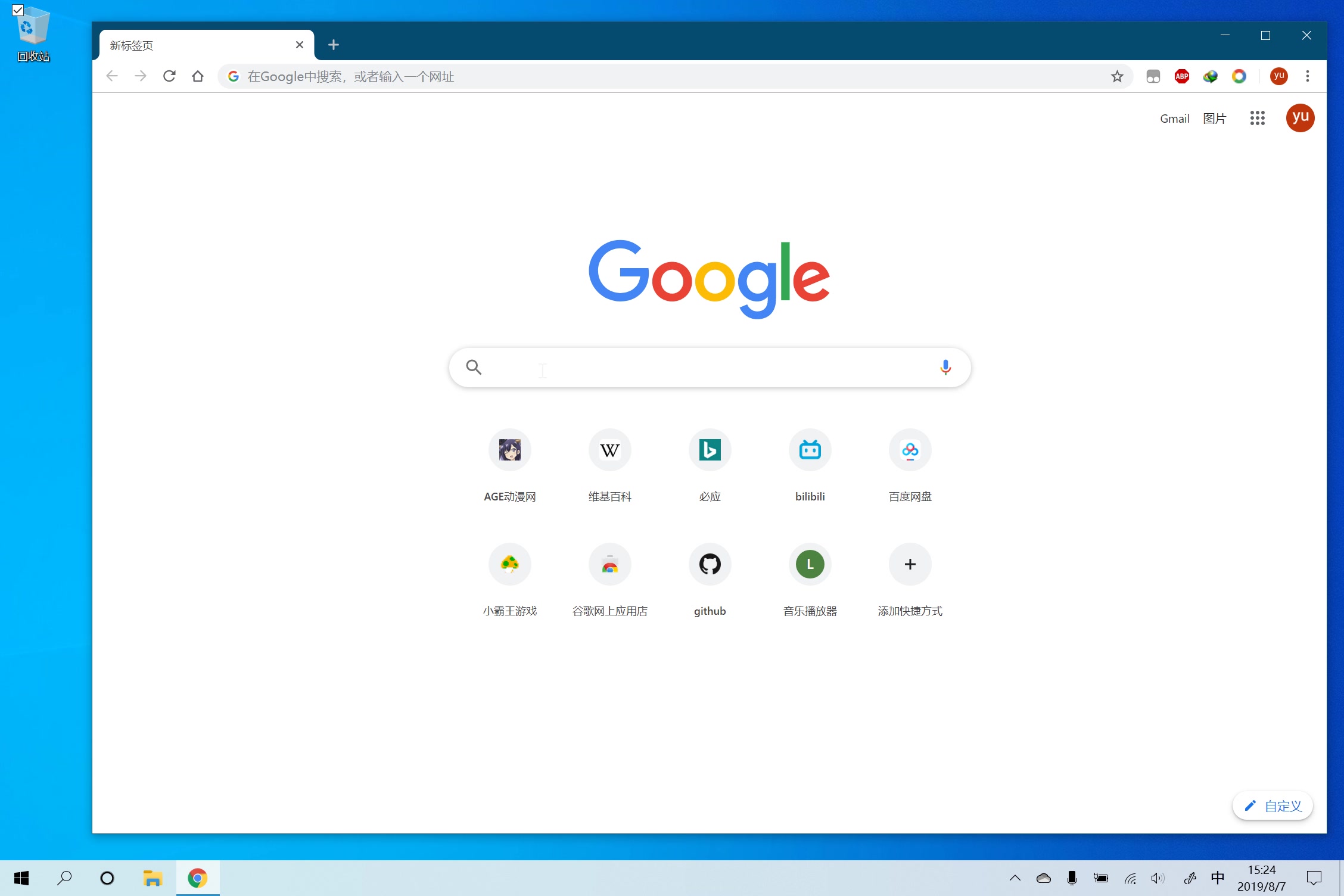Focus the Google search box
The height and width of the screenshot is (896, 1344).
(x=710, y=368)
